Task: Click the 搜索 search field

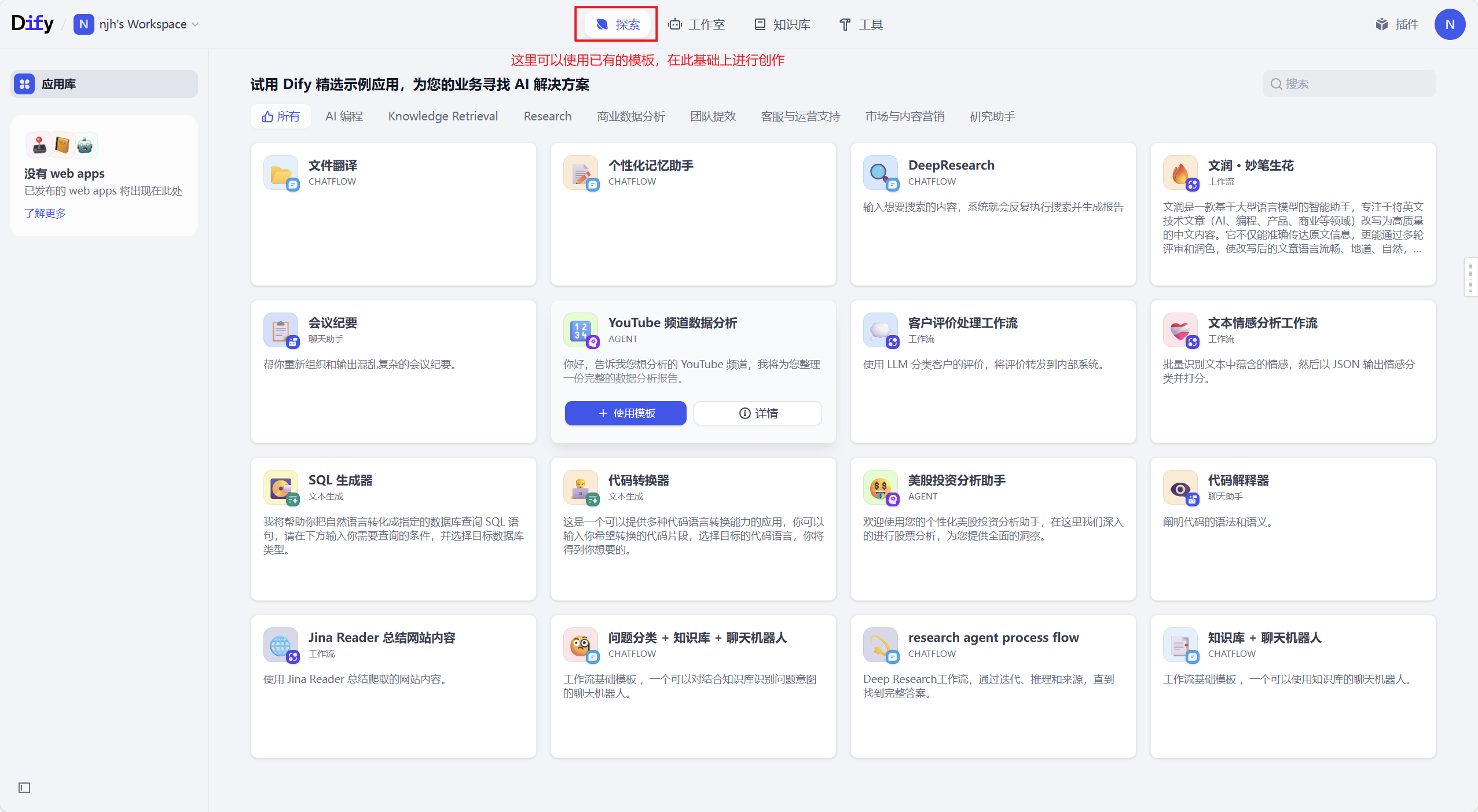Action: [1349, 84]
